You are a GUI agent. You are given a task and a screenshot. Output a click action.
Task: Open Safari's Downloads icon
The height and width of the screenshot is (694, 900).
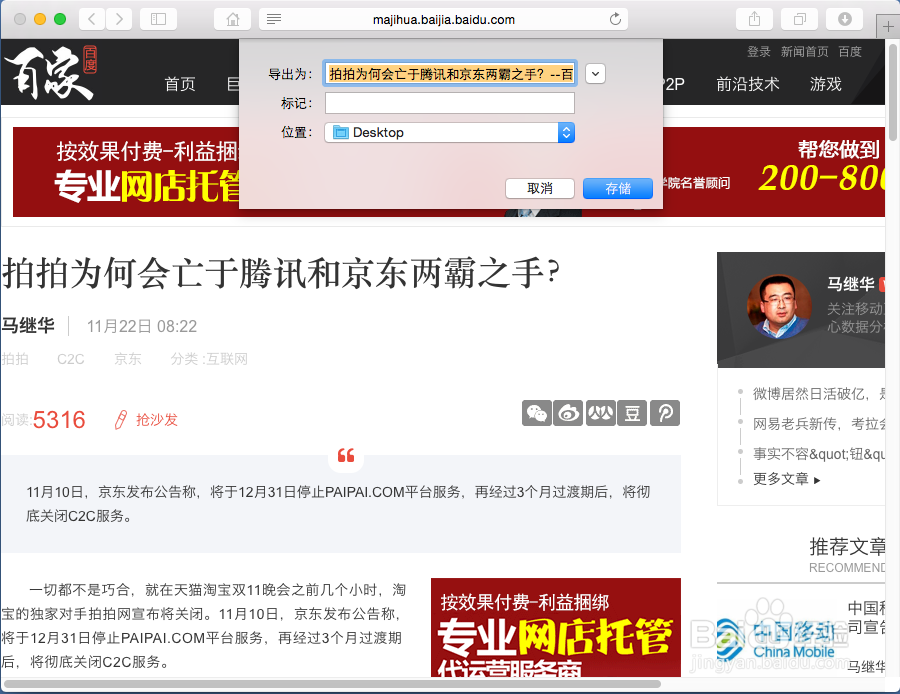(x=844, y=18)
